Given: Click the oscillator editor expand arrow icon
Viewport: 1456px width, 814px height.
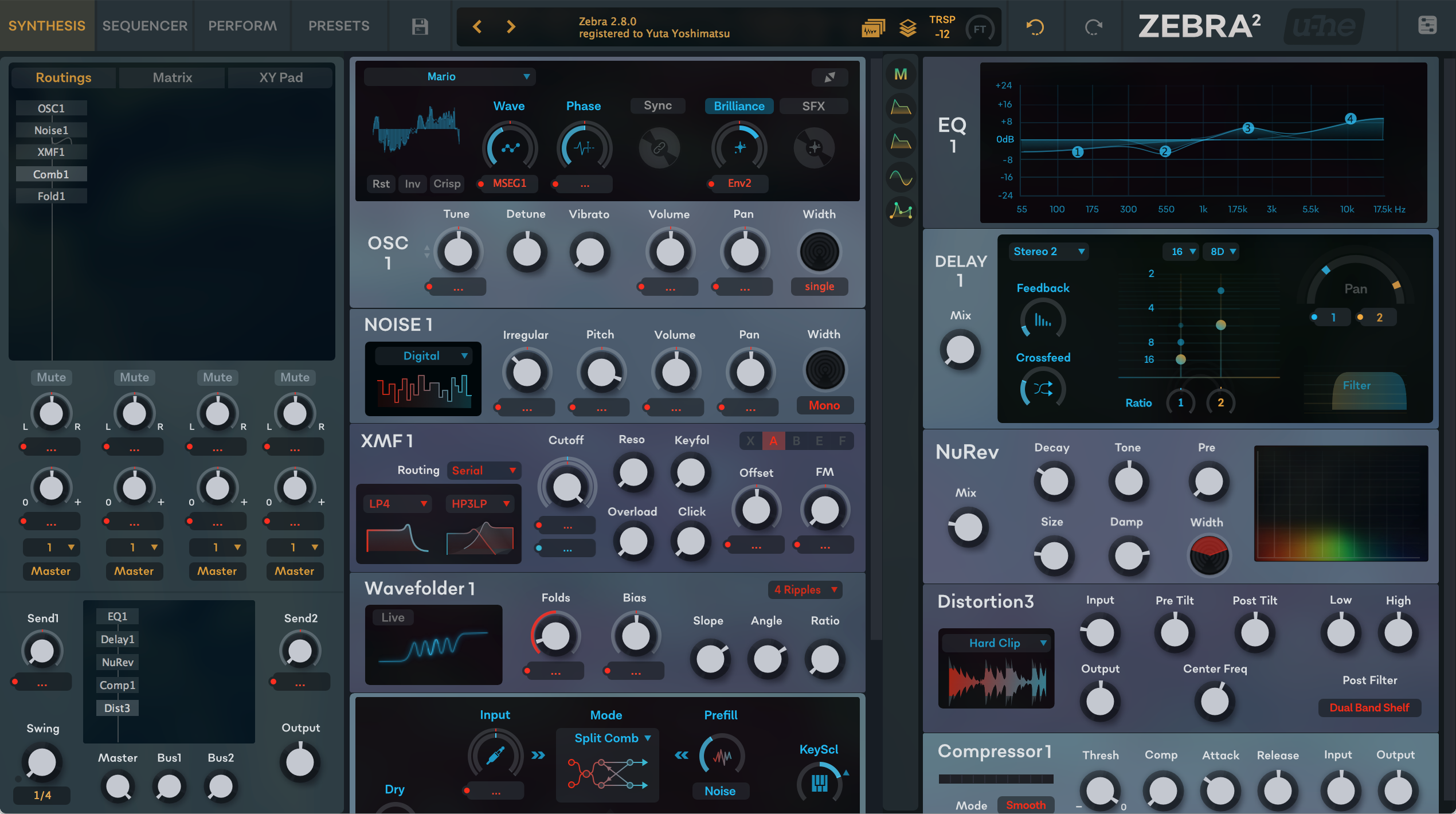Looking at the screenshot, I should [829, 77].
